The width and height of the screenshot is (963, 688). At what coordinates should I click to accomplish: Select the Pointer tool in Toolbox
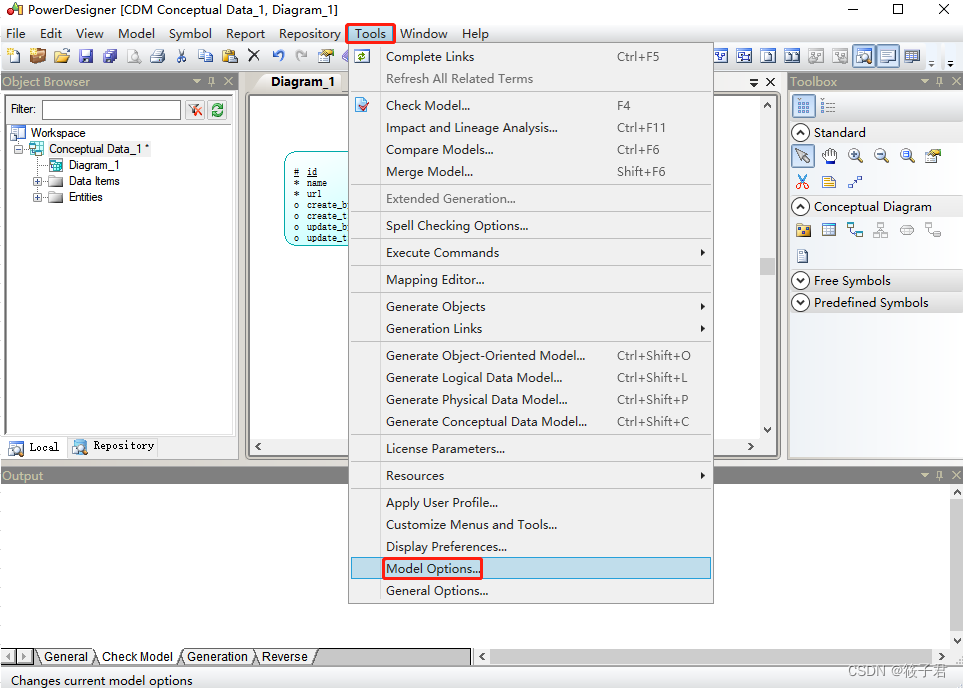[803, 156]
